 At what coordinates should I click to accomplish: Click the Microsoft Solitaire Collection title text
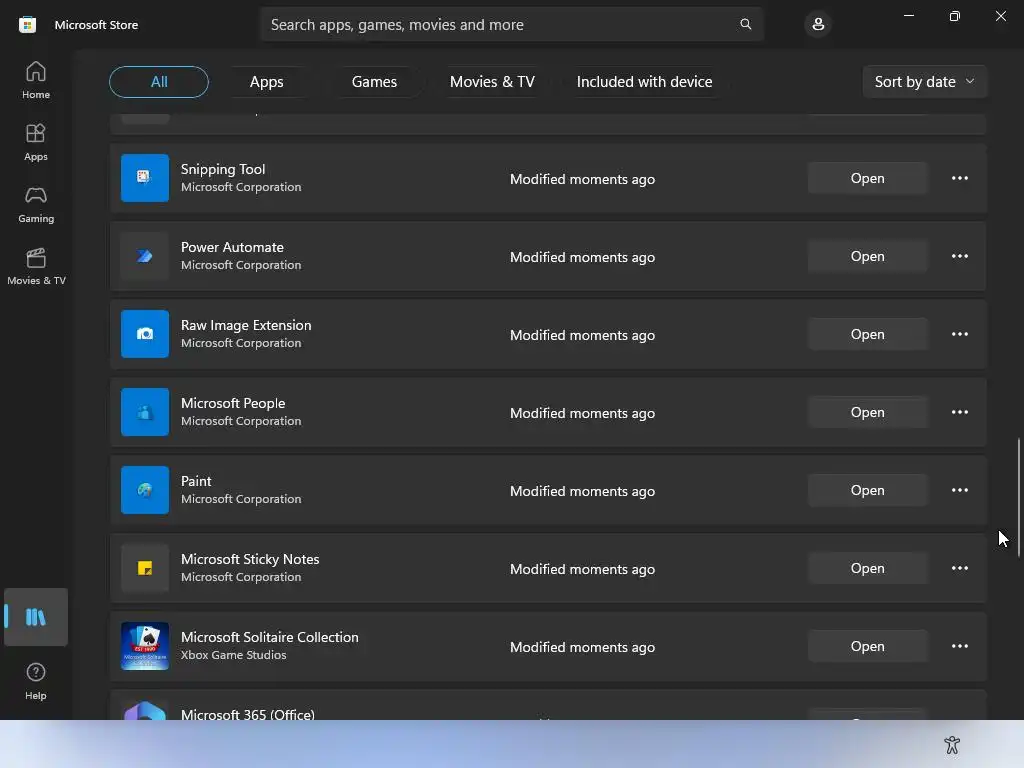(x=269, y=637)
